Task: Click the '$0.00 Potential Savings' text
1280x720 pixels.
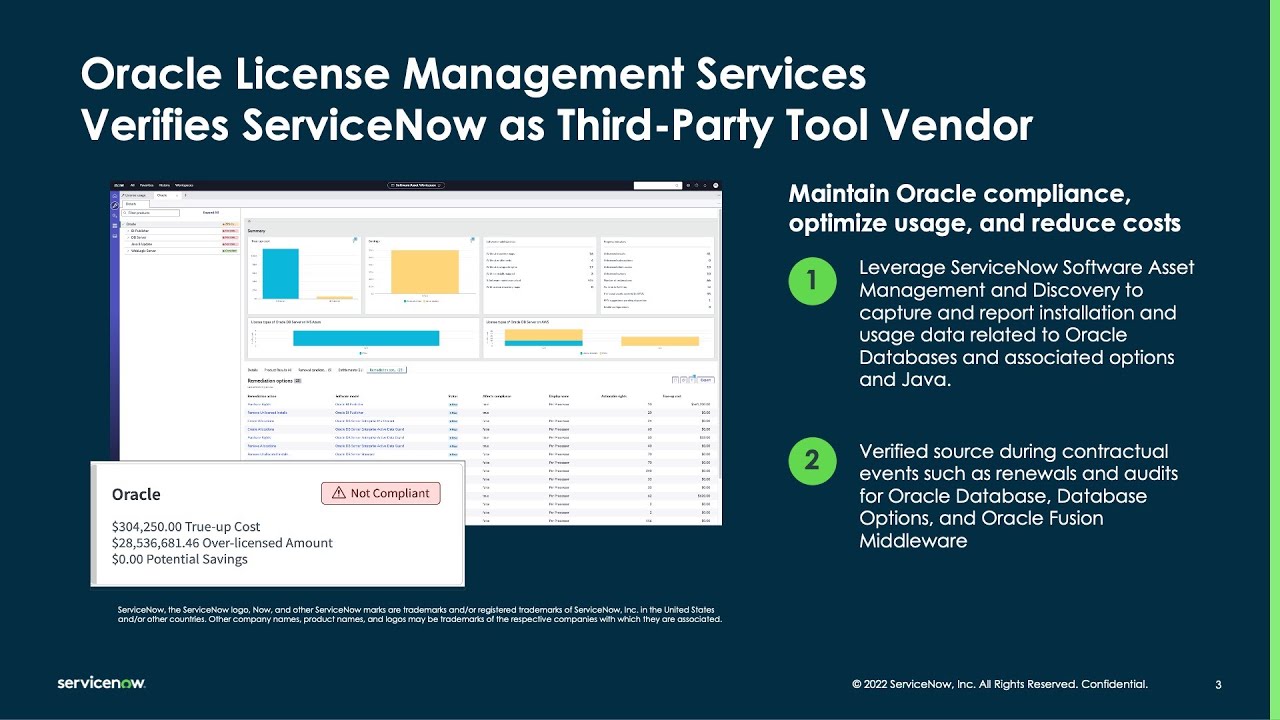Action: tap(180, 558)
